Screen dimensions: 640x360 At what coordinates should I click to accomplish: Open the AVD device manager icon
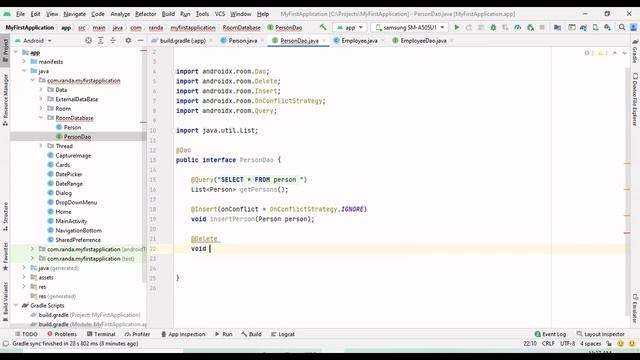(596, 27)
